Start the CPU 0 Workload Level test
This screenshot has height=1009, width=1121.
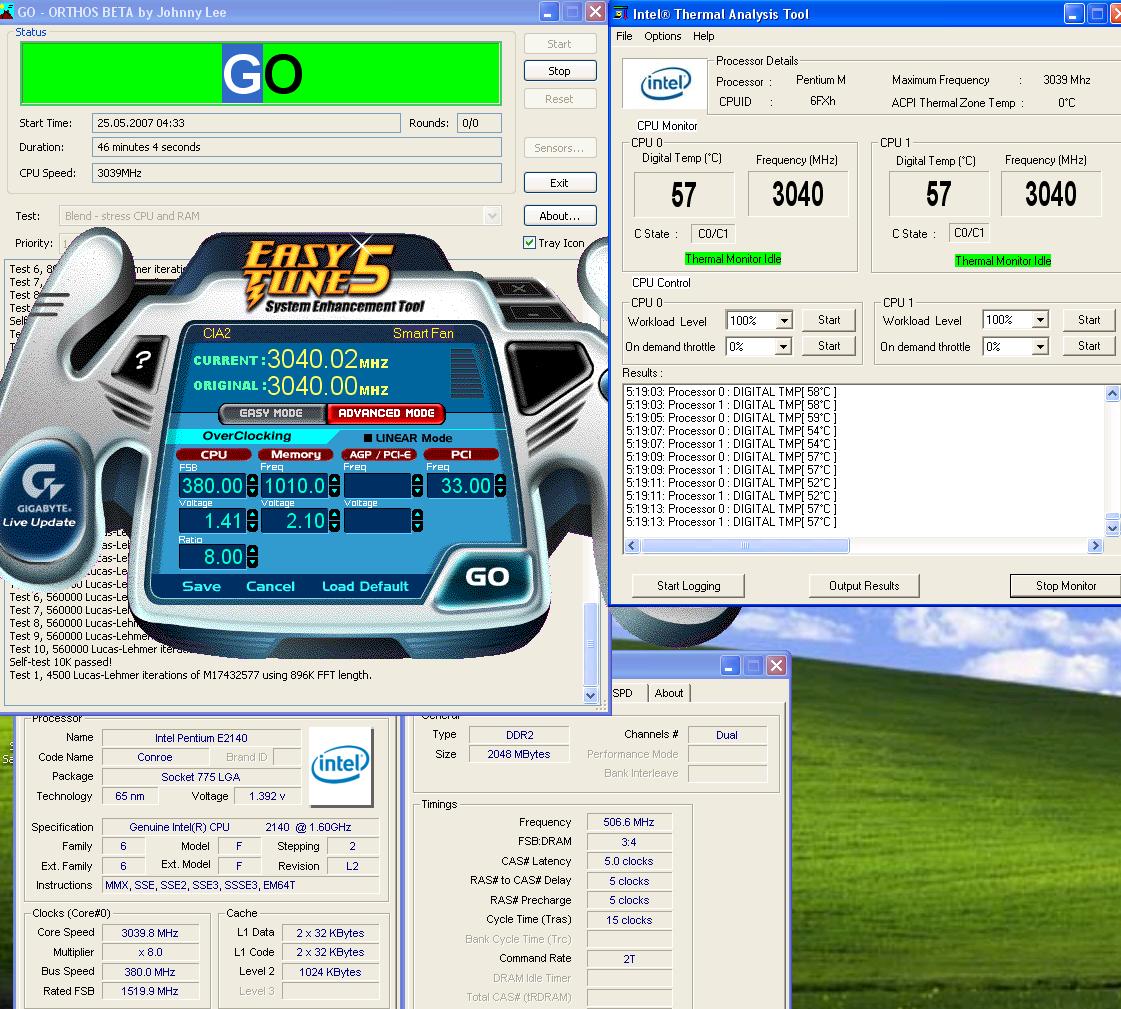[829, 320]
